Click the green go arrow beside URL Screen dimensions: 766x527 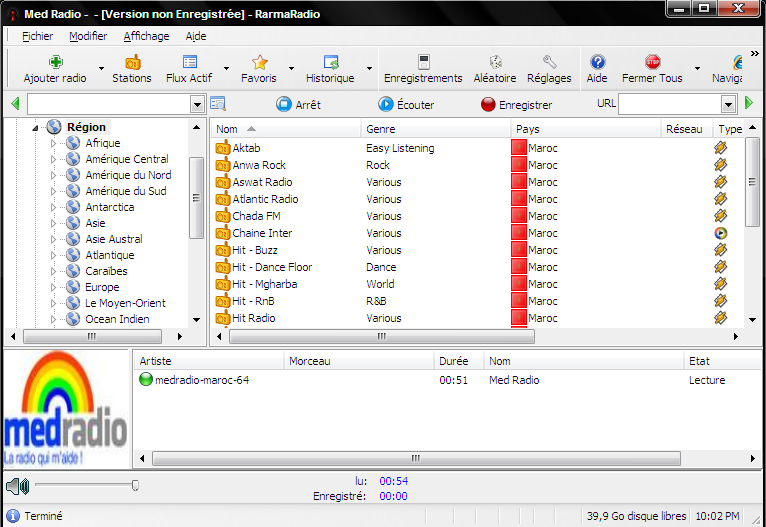click(749, 103)
